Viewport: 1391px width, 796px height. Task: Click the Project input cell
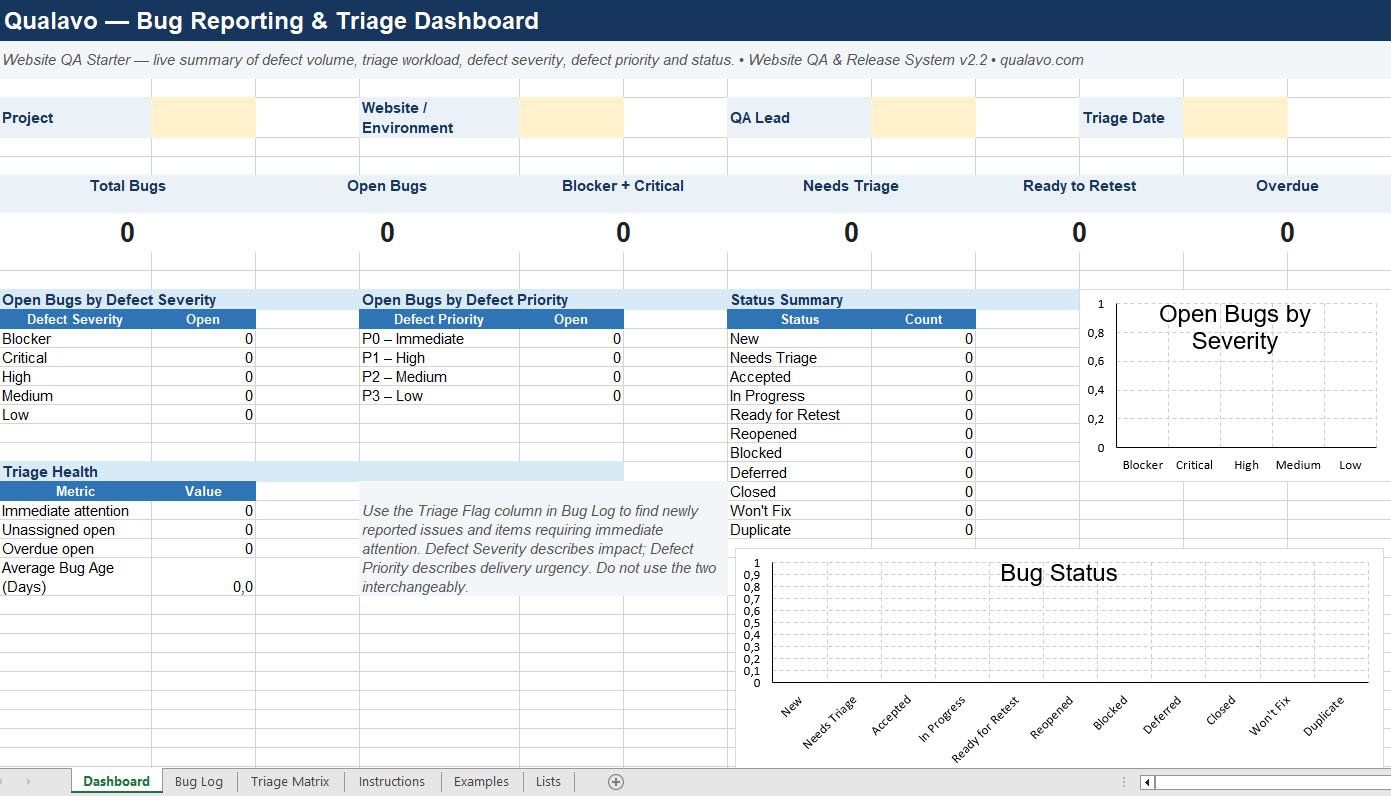(203, 118)
